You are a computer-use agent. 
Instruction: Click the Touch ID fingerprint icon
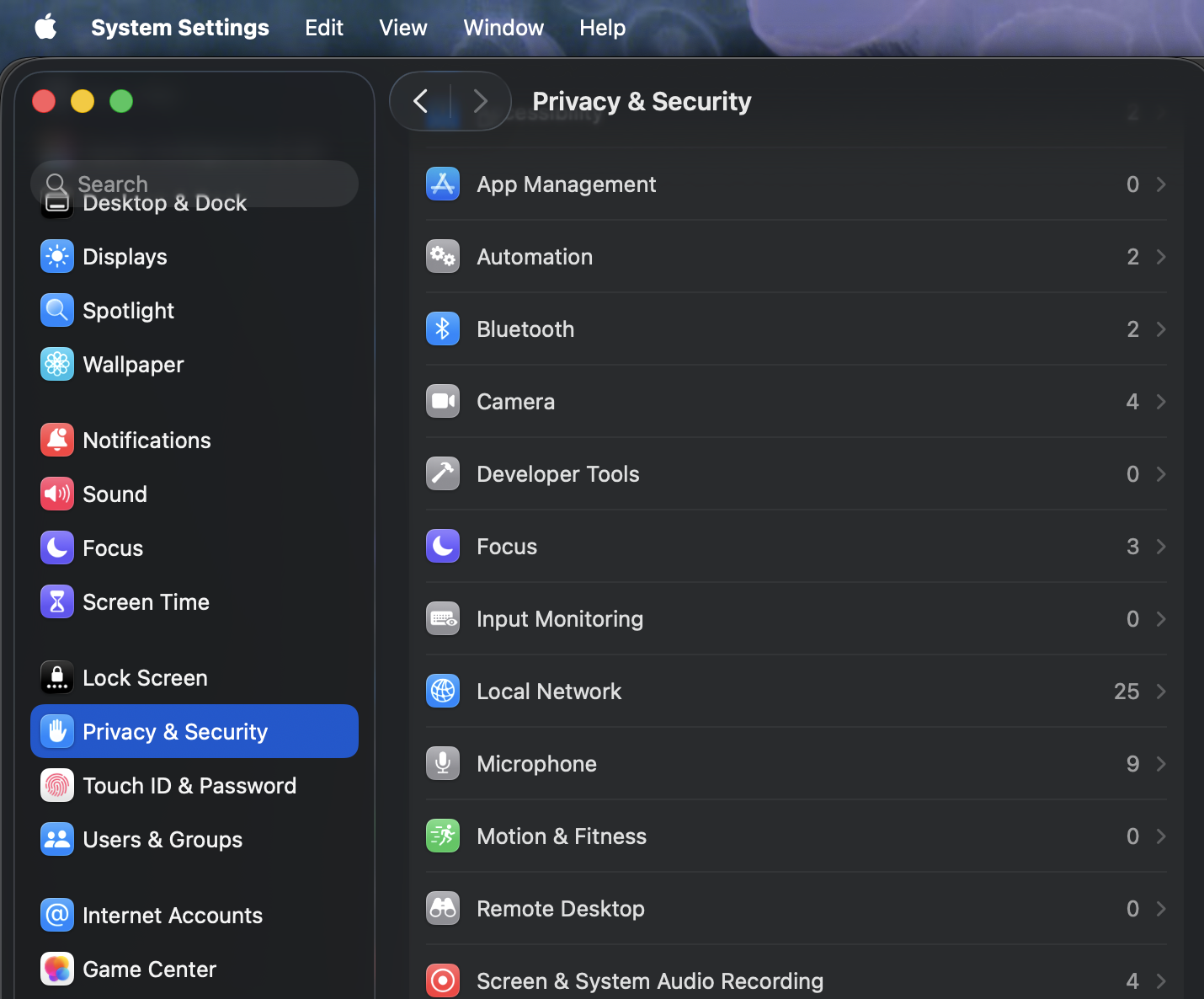coord(56,785)
